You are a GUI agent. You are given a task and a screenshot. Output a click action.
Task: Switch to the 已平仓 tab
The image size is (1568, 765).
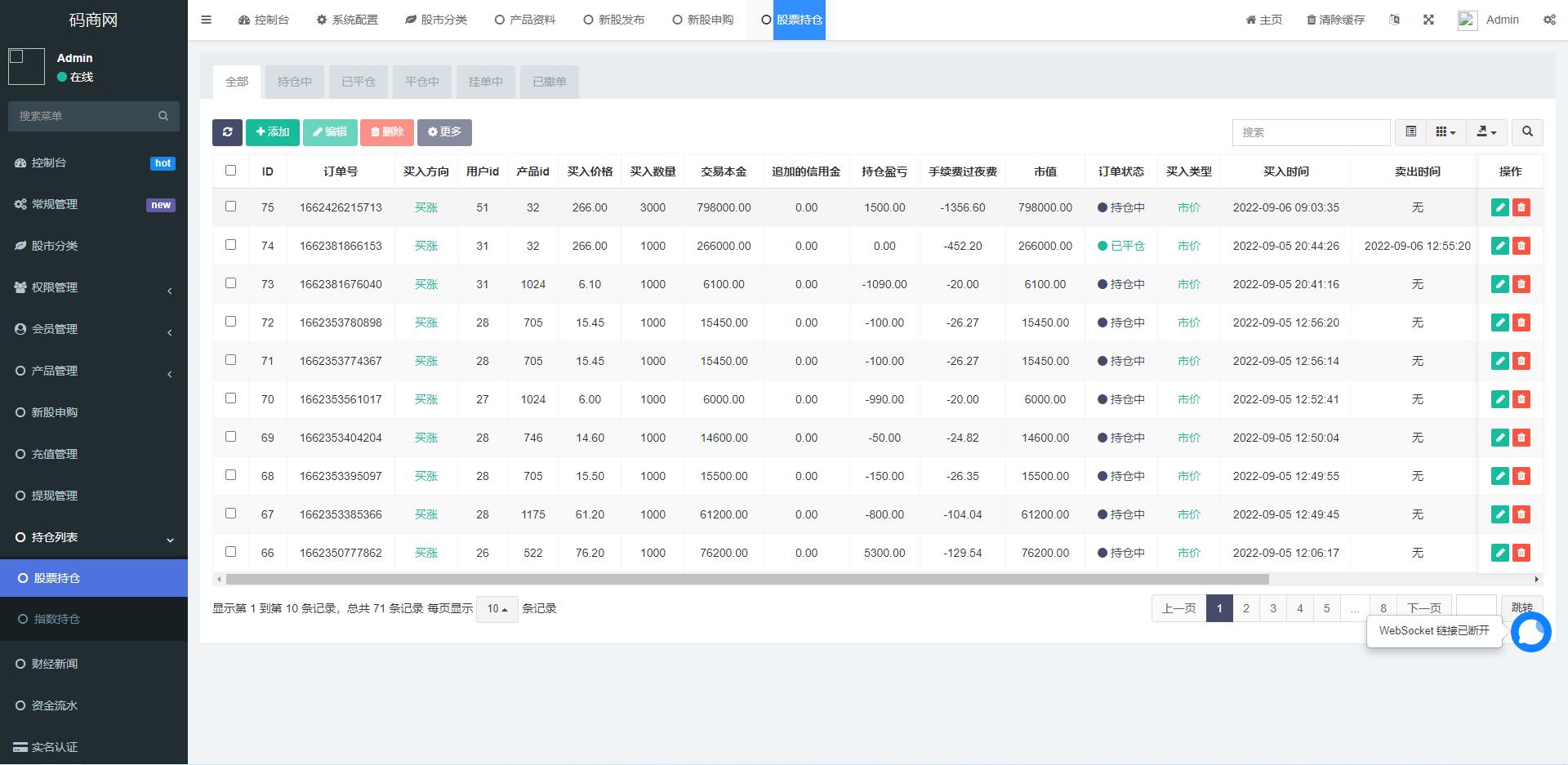pyautogui.click(x=358, y=82)
